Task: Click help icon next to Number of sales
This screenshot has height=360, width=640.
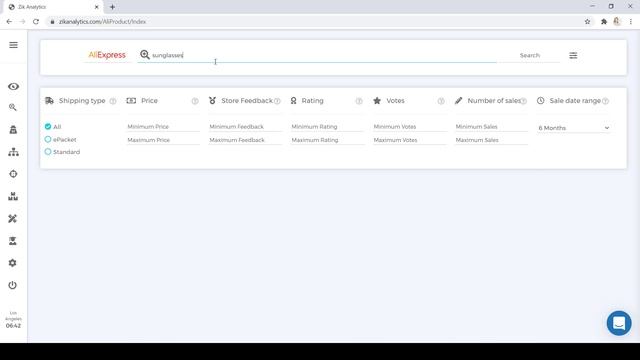Action: coord(523,101)
